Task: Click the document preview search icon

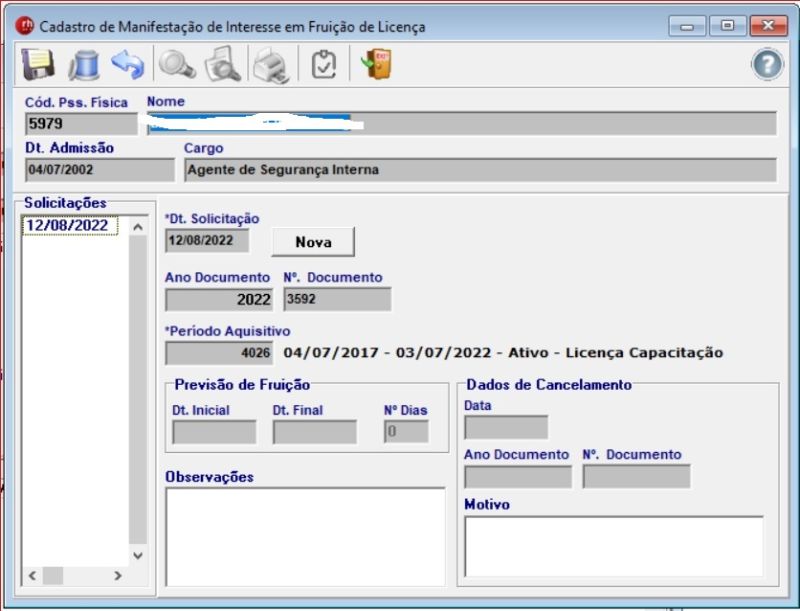Action: coord(222,65)
